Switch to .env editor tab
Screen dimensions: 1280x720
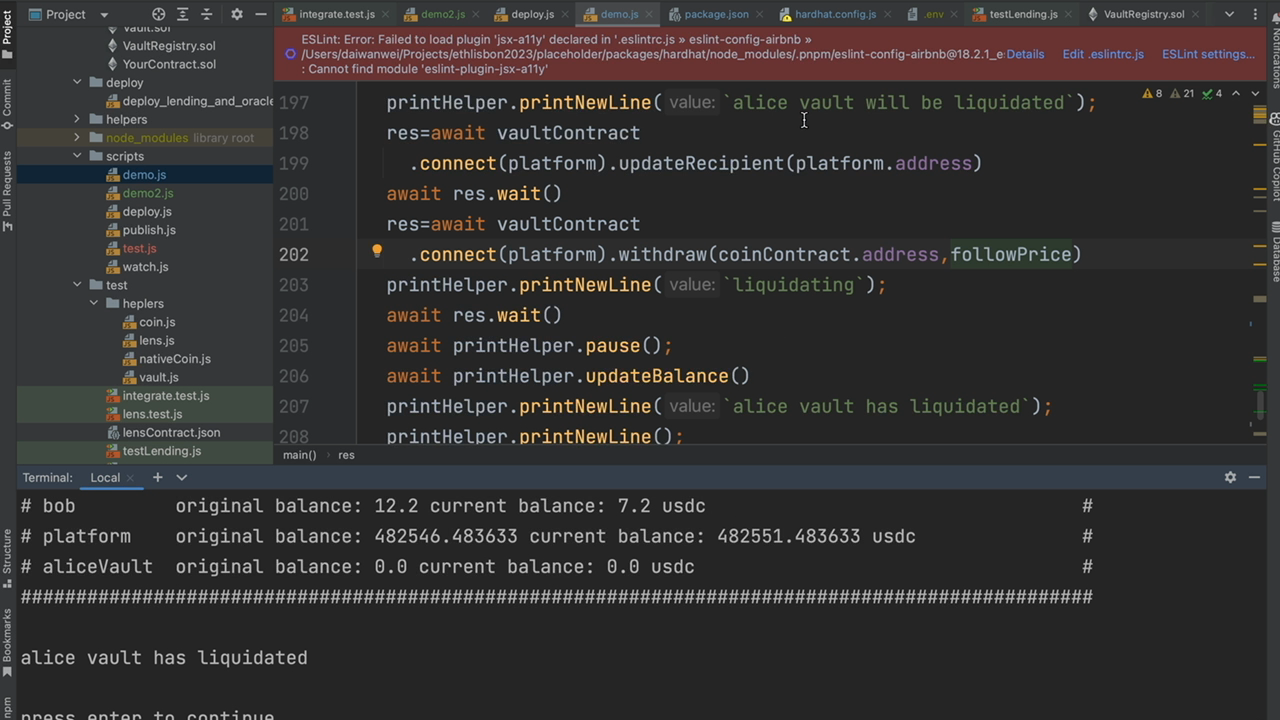click(933, 14)
